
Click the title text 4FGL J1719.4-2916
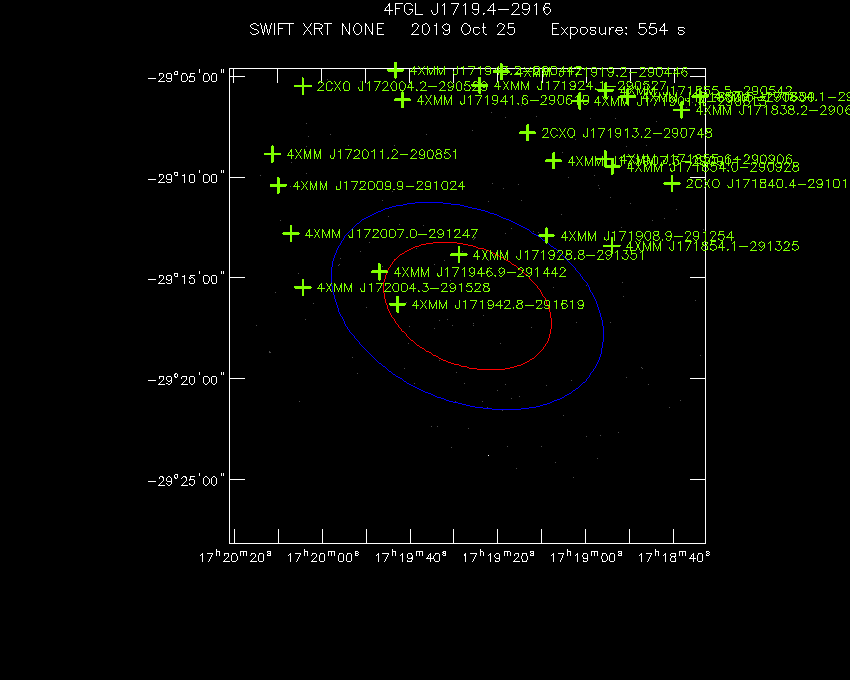[x=467, y=9]
